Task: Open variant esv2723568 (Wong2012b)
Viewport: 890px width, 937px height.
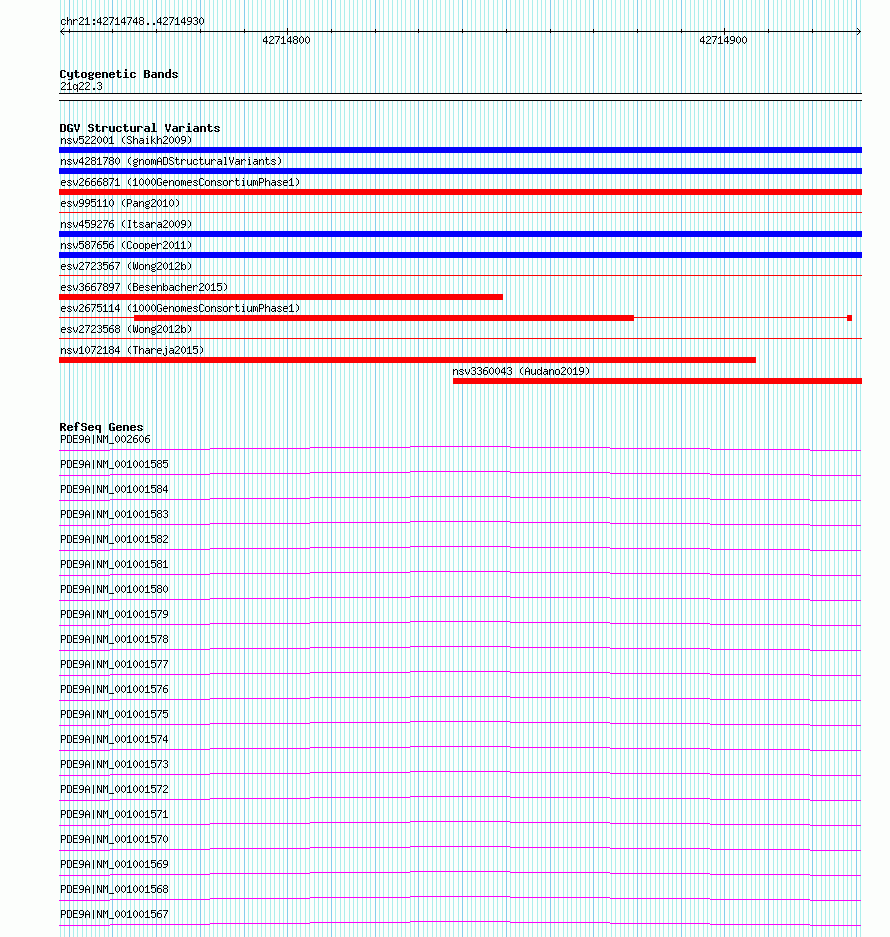Action: click(126, 329)
